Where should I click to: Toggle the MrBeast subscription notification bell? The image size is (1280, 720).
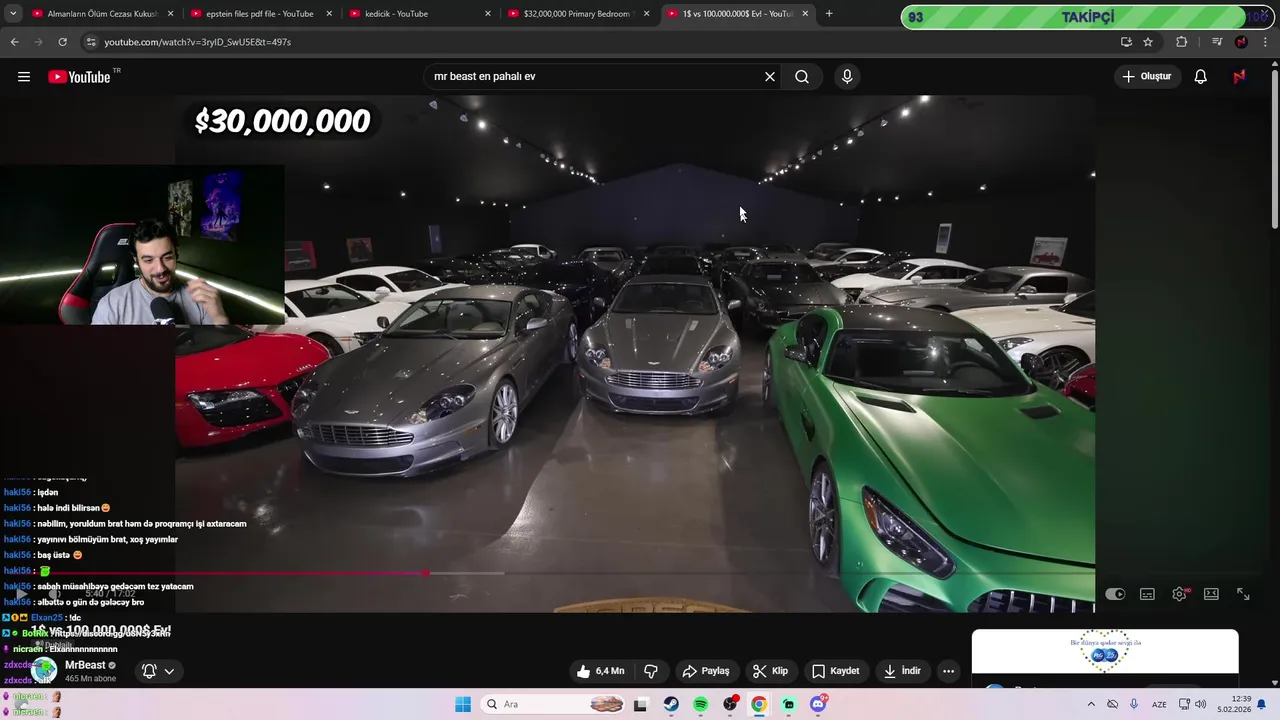pyautogui.click(x=149, y=671)
